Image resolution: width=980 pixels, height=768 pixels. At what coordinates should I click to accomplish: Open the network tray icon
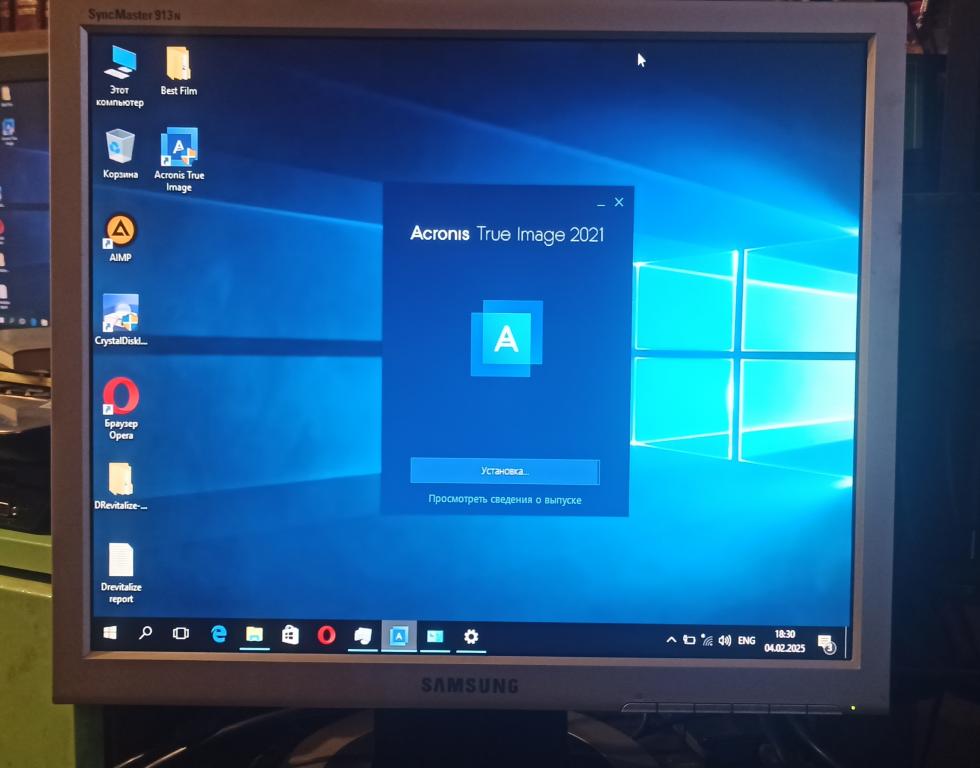click(x=707, y=641)
